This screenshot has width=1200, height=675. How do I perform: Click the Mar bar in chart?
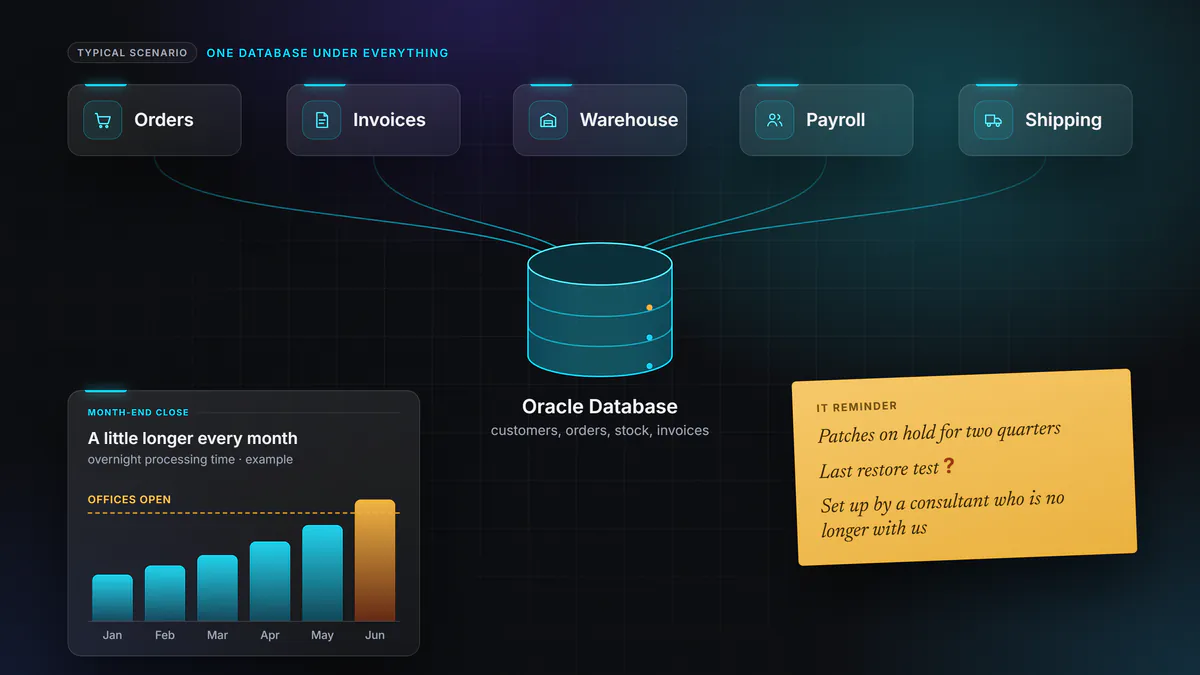point(217,588)
